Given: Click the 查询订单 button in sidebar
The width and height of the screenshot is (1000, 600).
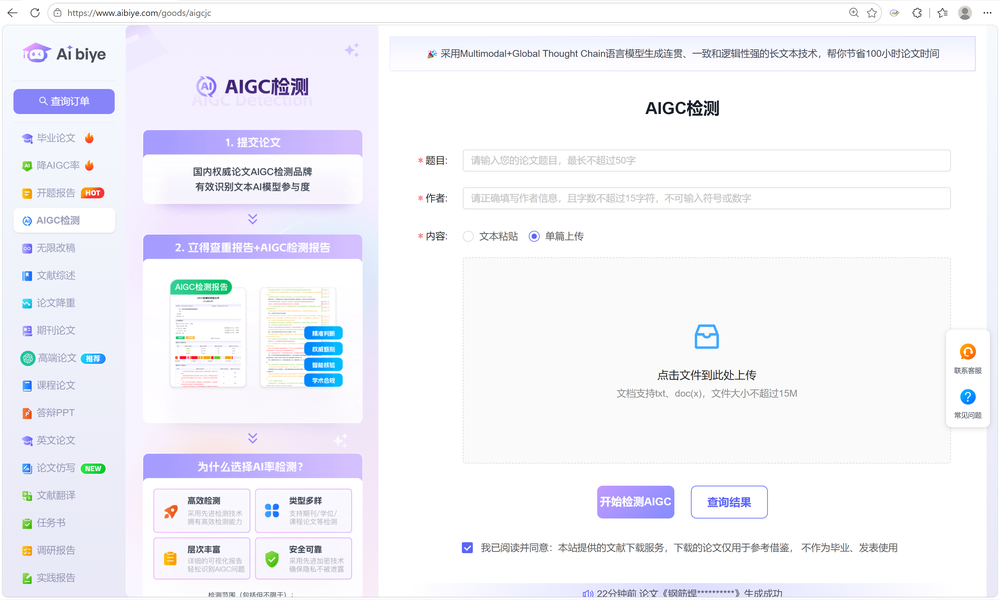Looking at the screenshot, I should click(64, 101).
